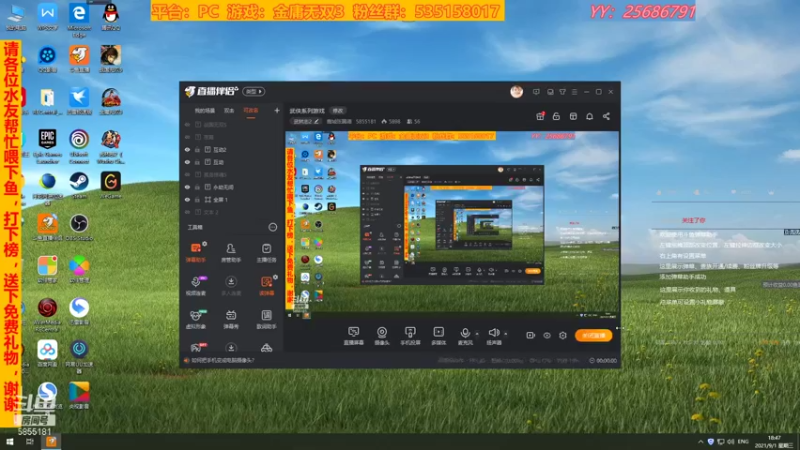This screenshot has width=800, height=450.
Task: Click the ENG input indicator in the tray
Action: pyautogui.click(x=743, y=442)
